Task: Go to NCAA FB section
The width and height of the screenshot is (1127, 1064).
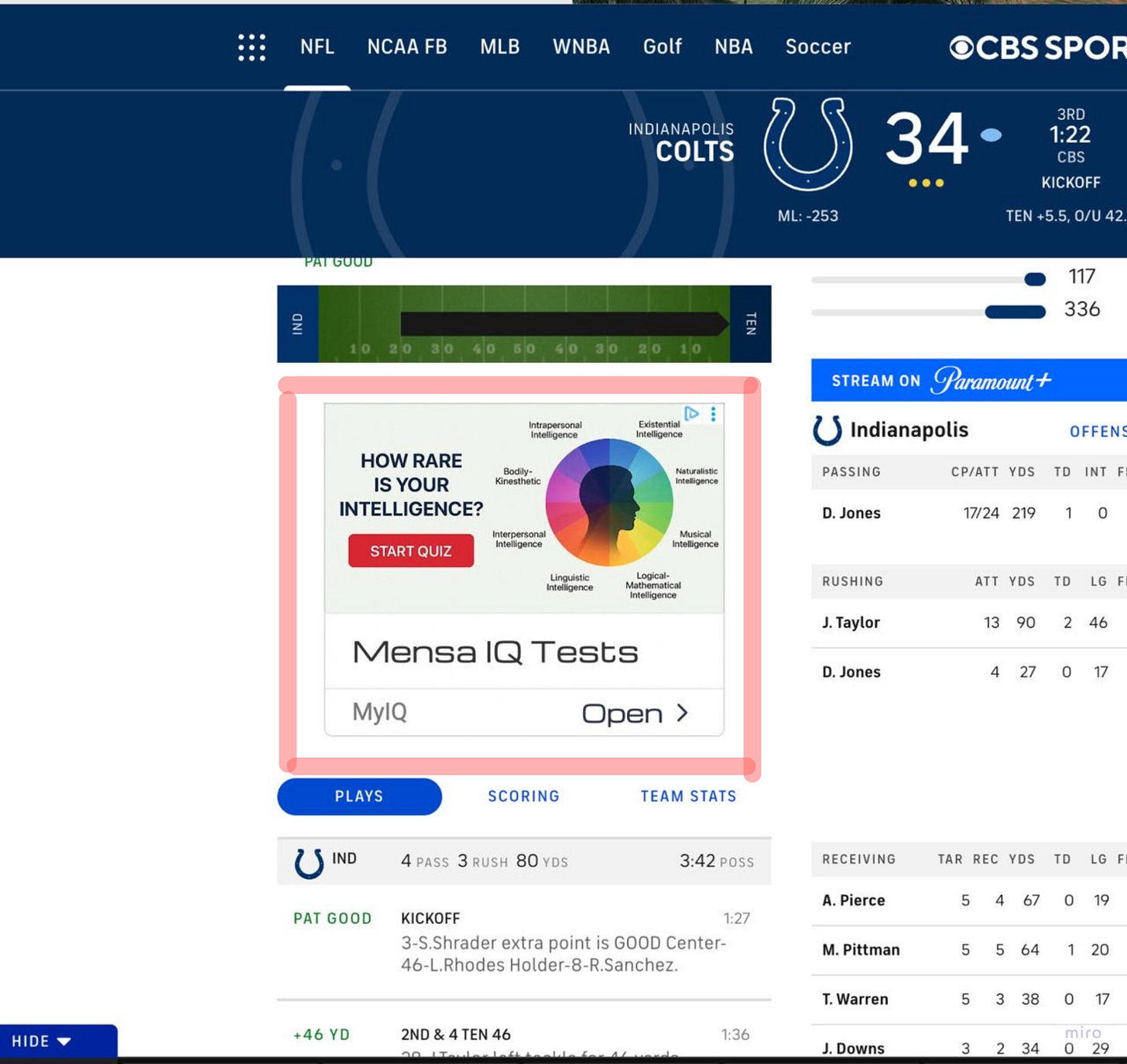Action: coord(407,46)
